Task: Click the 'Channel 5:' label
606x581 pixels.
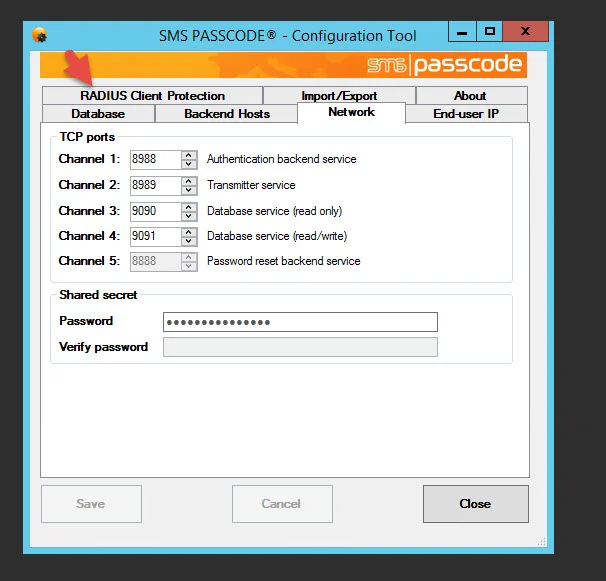Action: [89, 261]
